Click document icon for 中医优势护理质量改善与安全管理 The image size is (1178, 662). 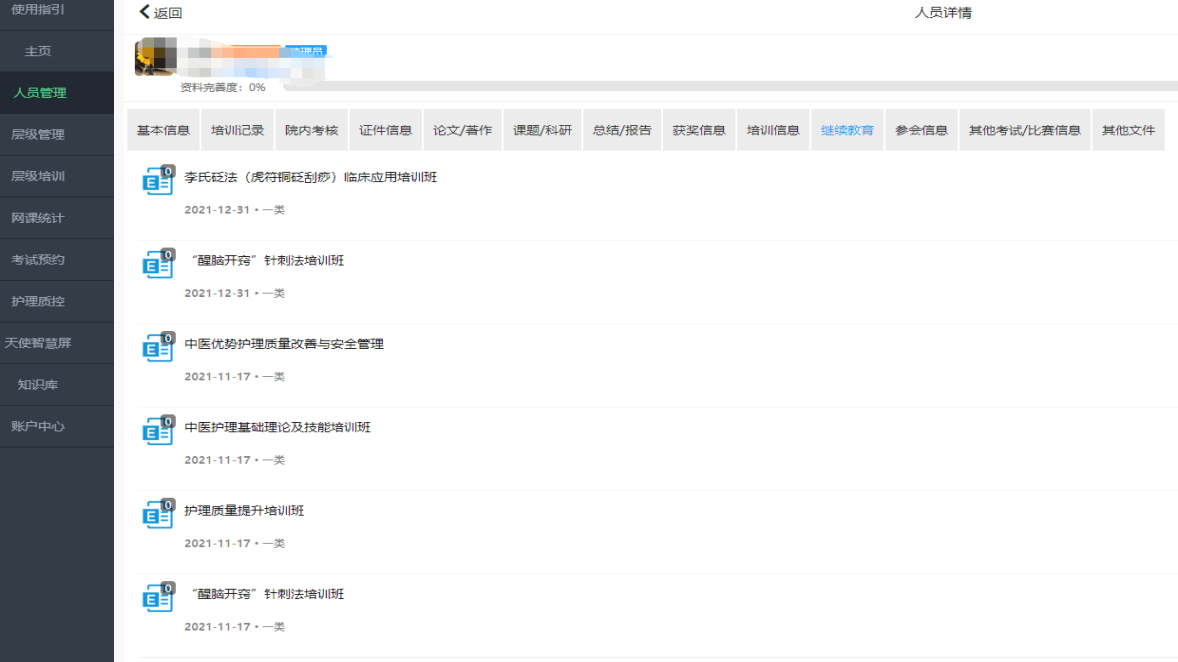[157, 348]
